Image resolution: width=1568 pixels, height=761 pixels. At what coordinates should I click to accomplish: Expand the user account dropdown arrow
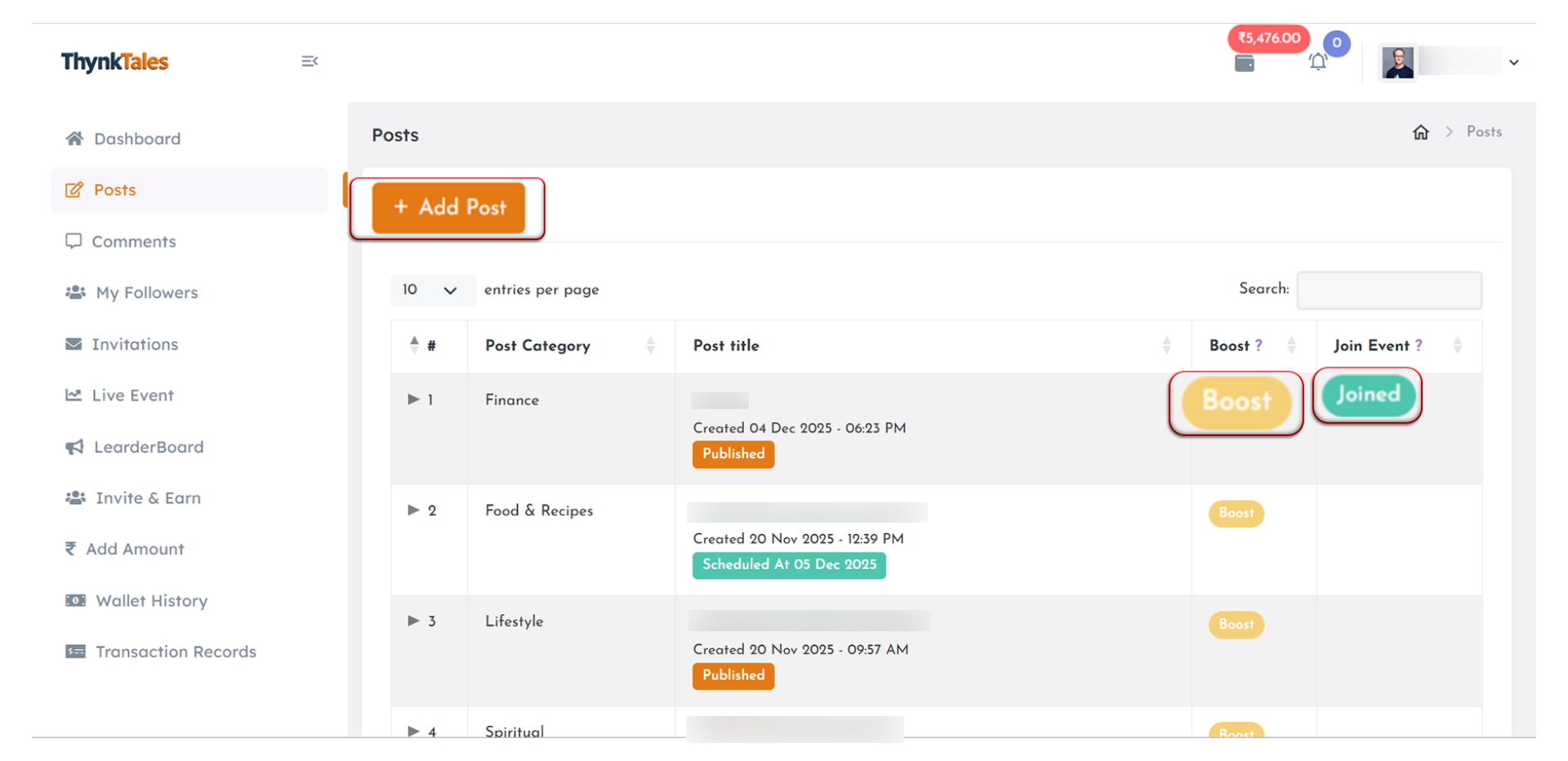[1513, 63]
